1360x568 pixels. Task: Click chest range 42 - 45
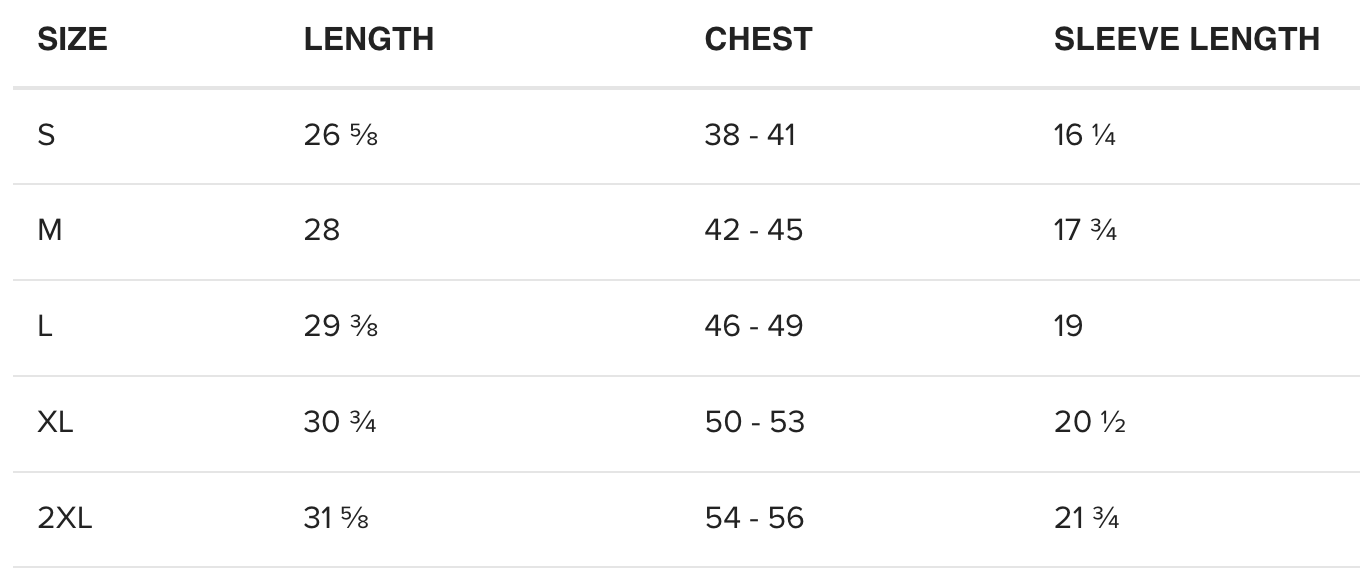point(753,231)
